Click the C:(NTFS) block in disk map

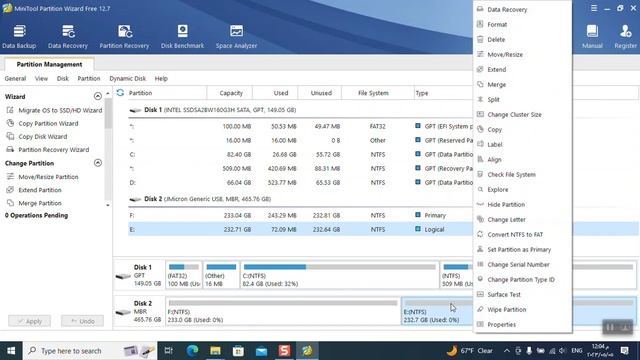point(340,275)
